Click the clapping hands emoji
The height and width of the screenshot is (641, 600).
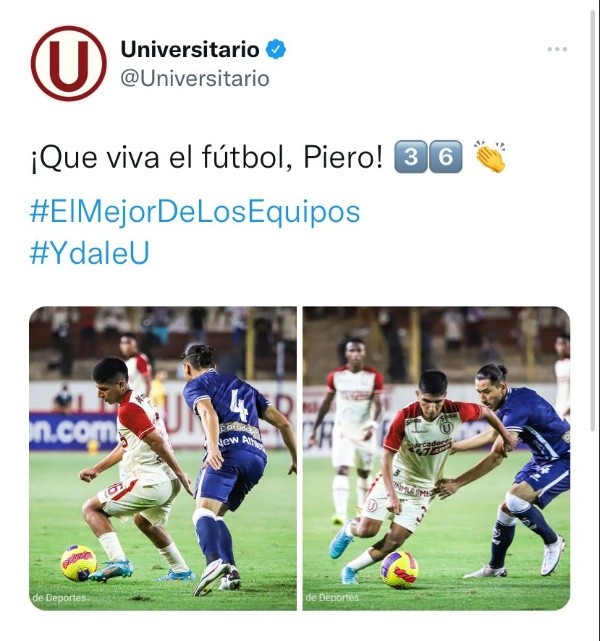coord(490,157)
